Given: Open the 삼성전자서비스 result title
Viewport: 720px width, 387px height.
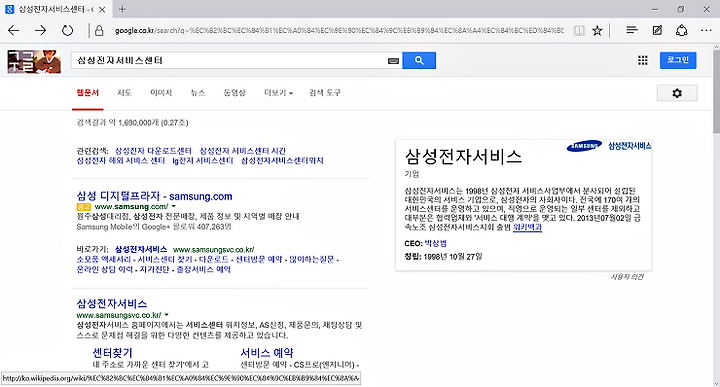Looking at the screenshot, I should coord(112,303).
